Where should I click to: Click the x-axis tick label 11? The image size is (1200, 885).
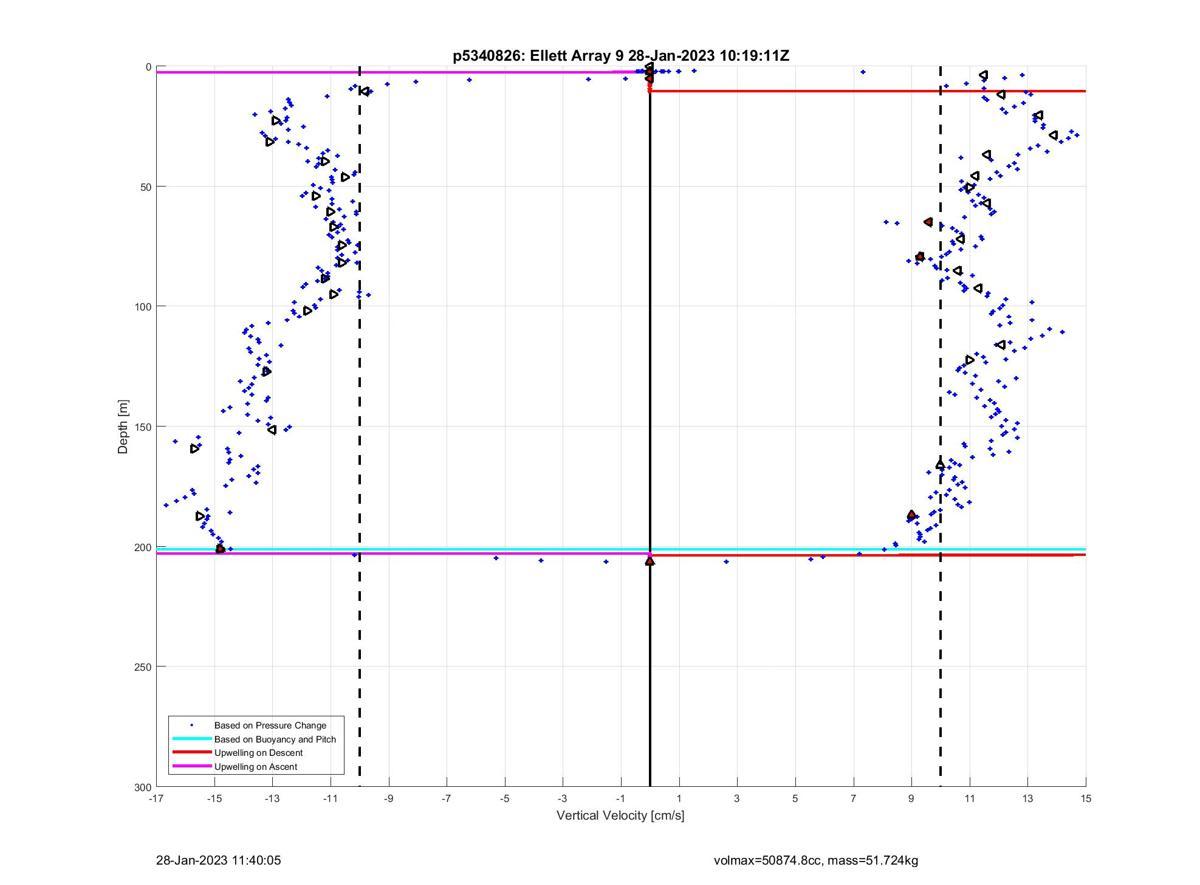click(x=970, y=799)
